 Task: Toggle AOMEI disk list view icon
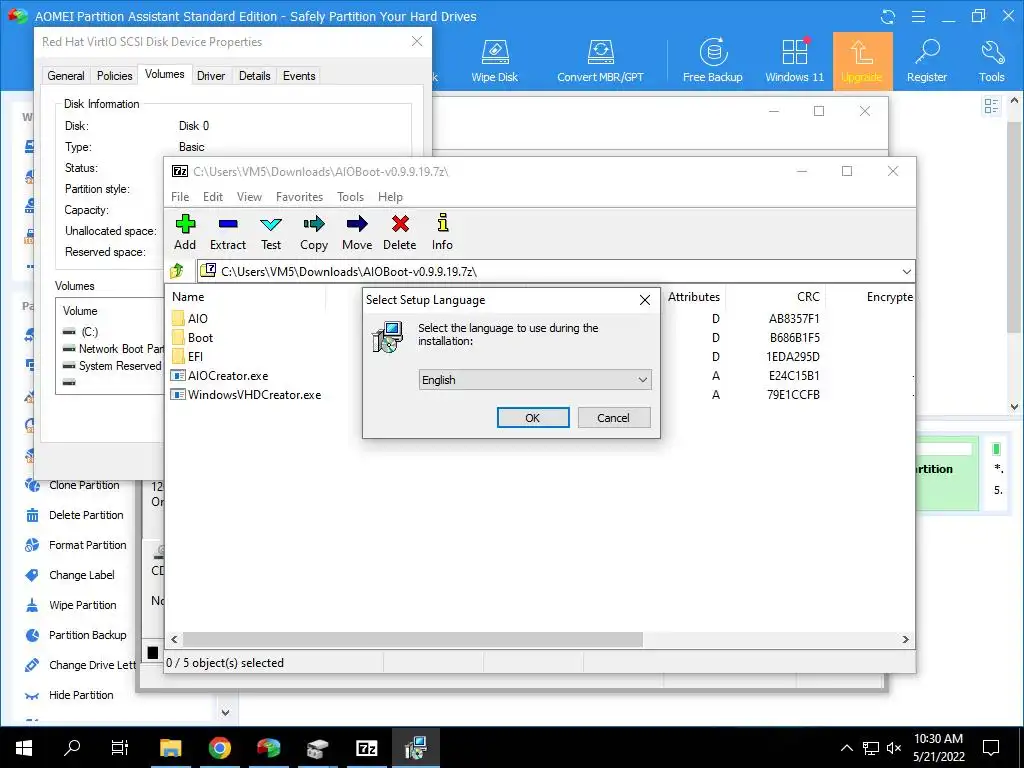click(x=991, y=106)
